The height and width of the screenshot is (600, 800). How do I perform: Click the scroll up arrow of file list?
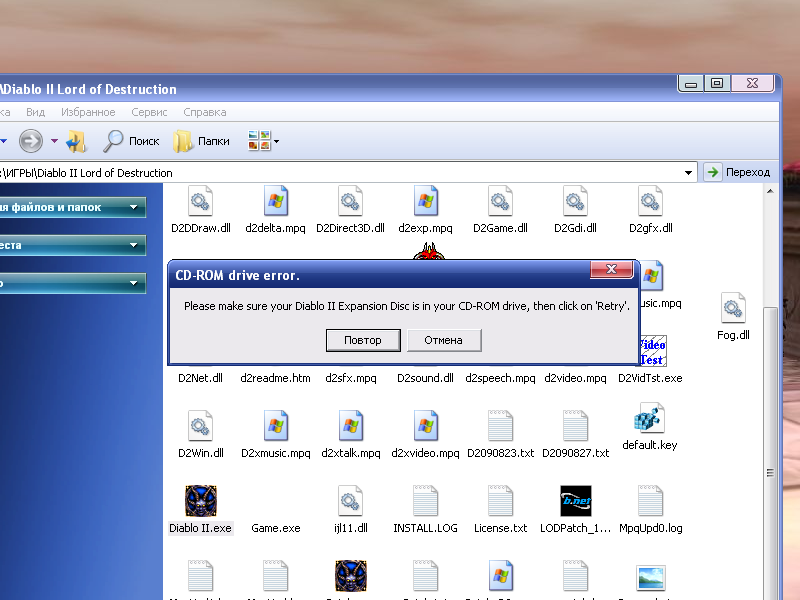(x=770, y=191)
